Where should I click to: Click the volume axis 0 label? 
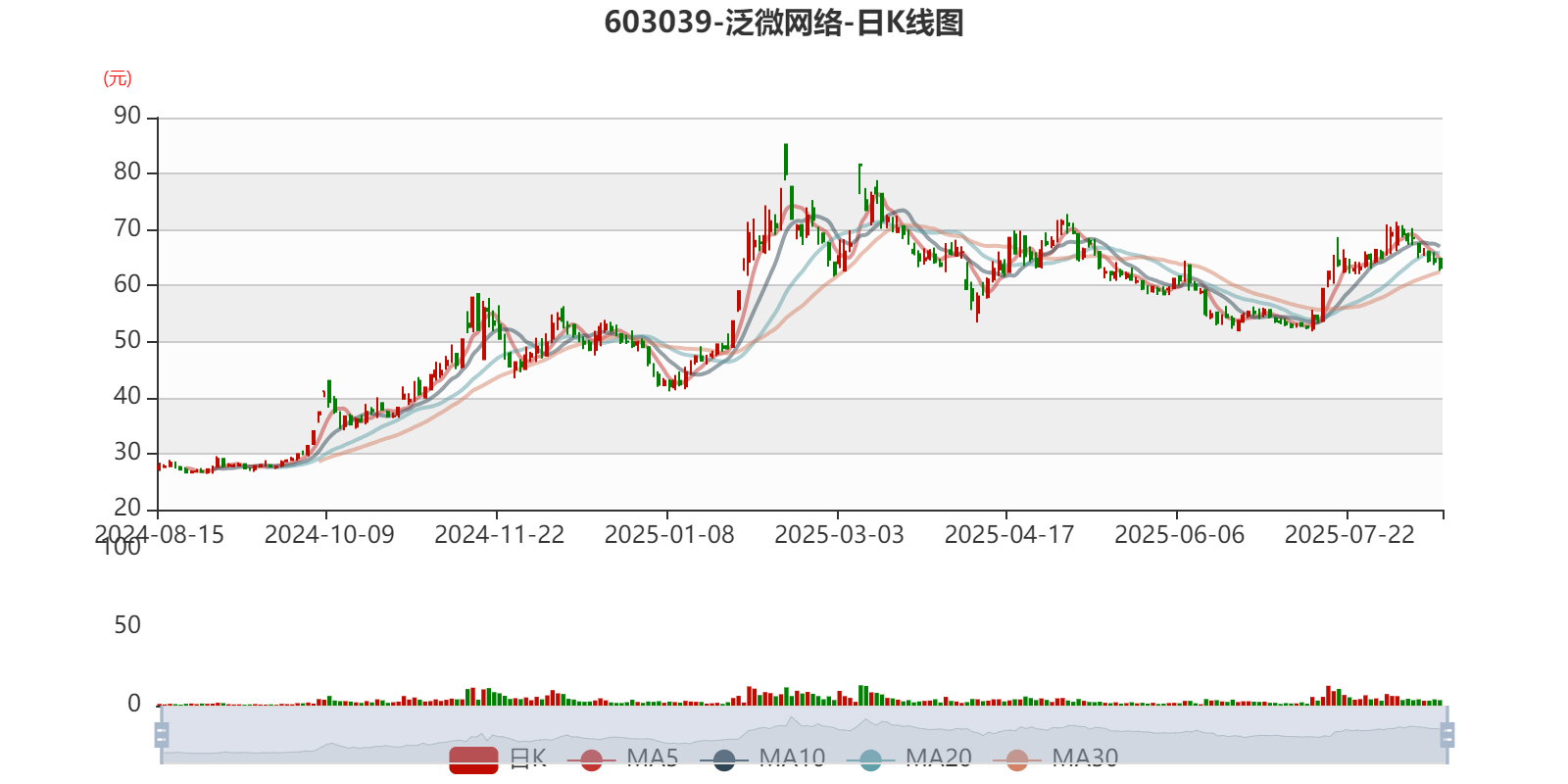click(x=134, y=704)
